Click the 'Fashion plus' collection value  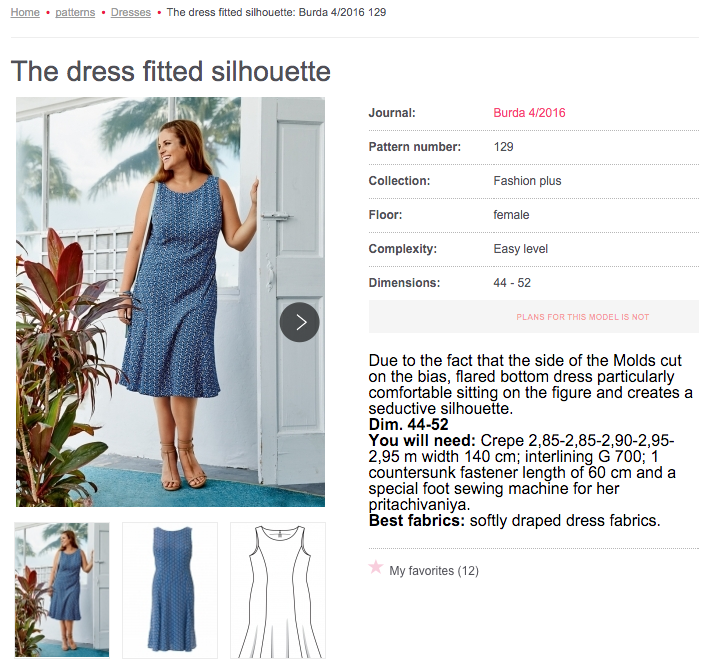527,181
